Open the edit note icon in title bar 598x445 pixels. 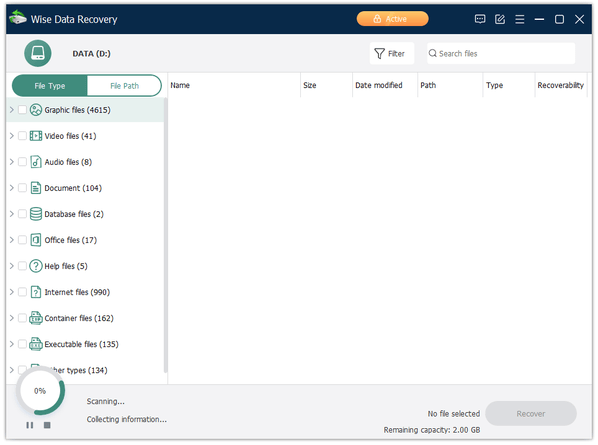point(500,19)
